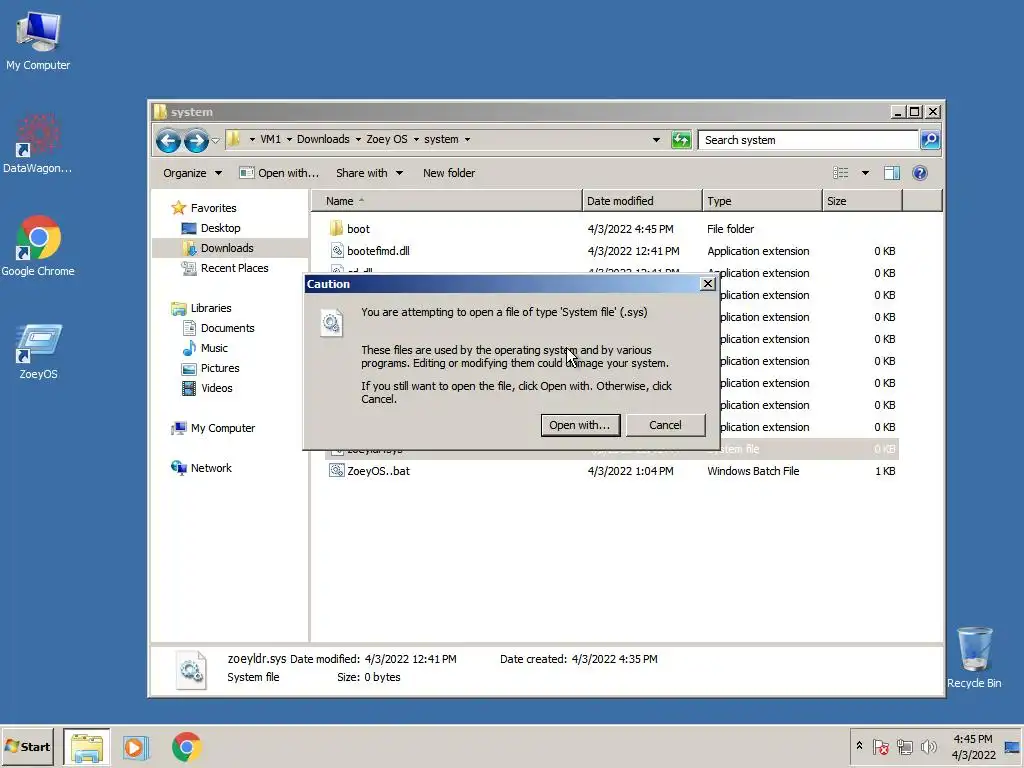The width and height of the screenshot is (1024, 768).
Task: Expand the Zoey OS breadcrumb arrow
Action: coord(416,140)
